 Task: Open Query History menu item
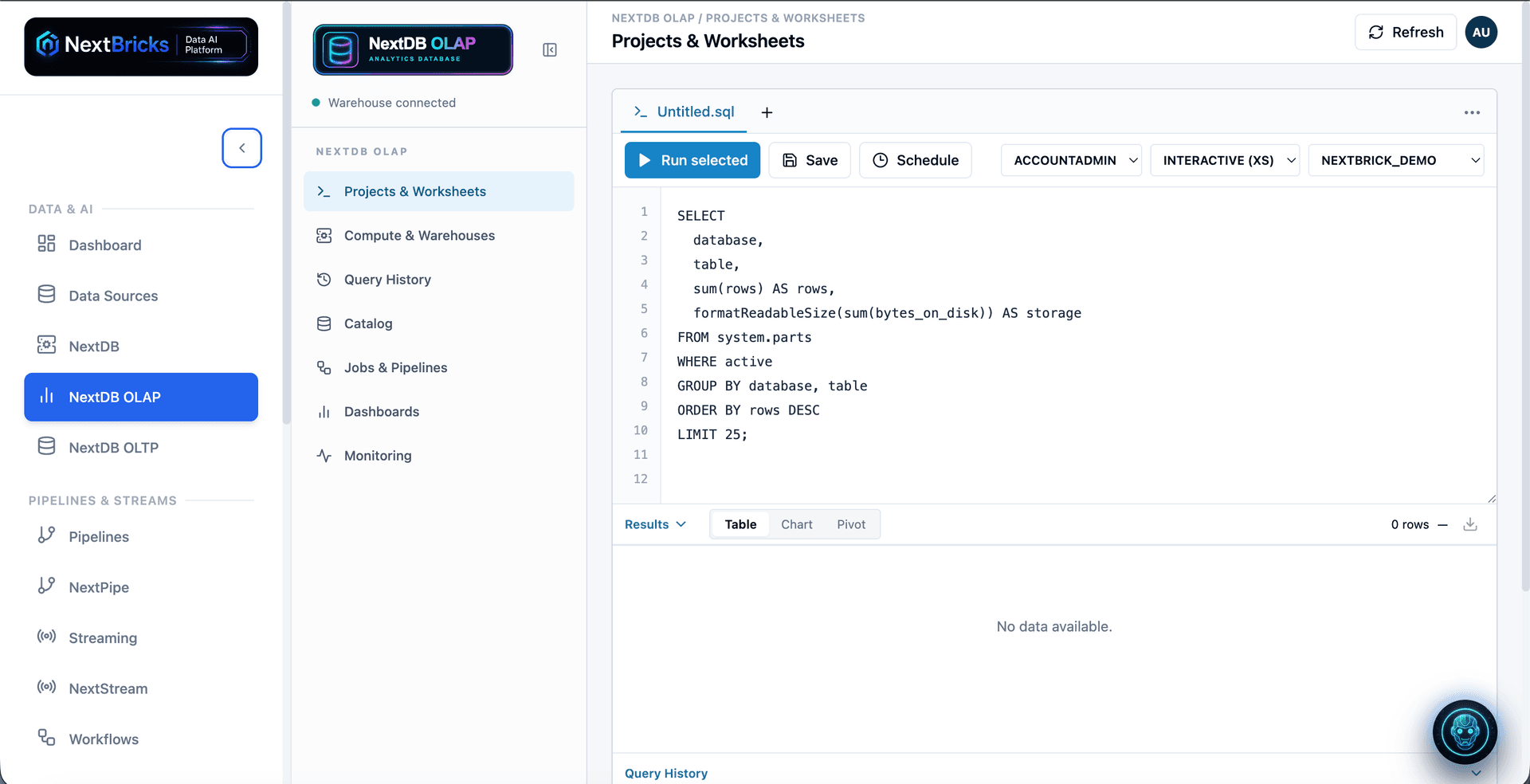click(438, 280)
